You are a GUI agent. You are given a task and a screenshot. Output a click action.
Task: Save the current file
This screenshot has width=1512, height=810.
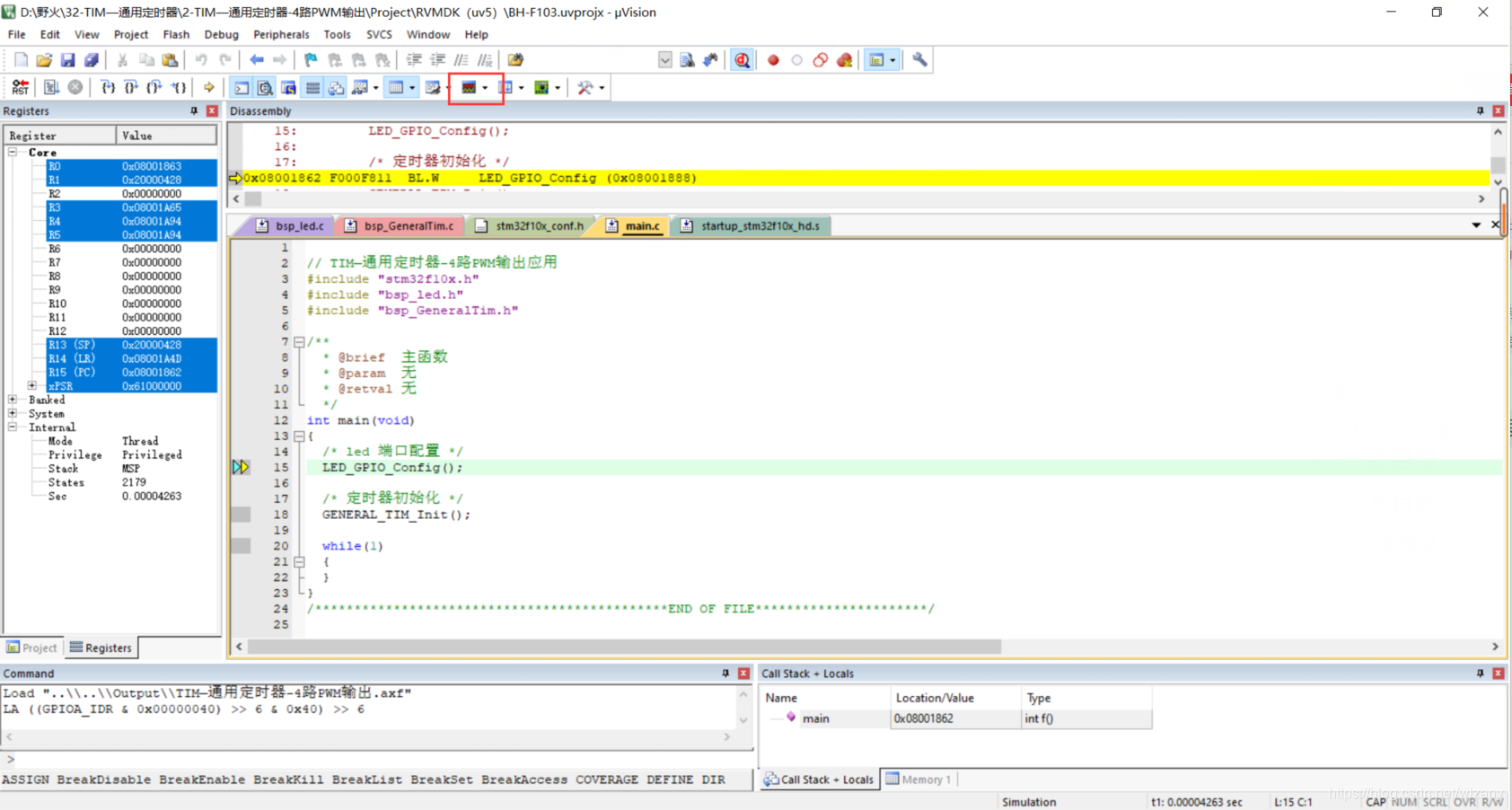click(68, 60)
